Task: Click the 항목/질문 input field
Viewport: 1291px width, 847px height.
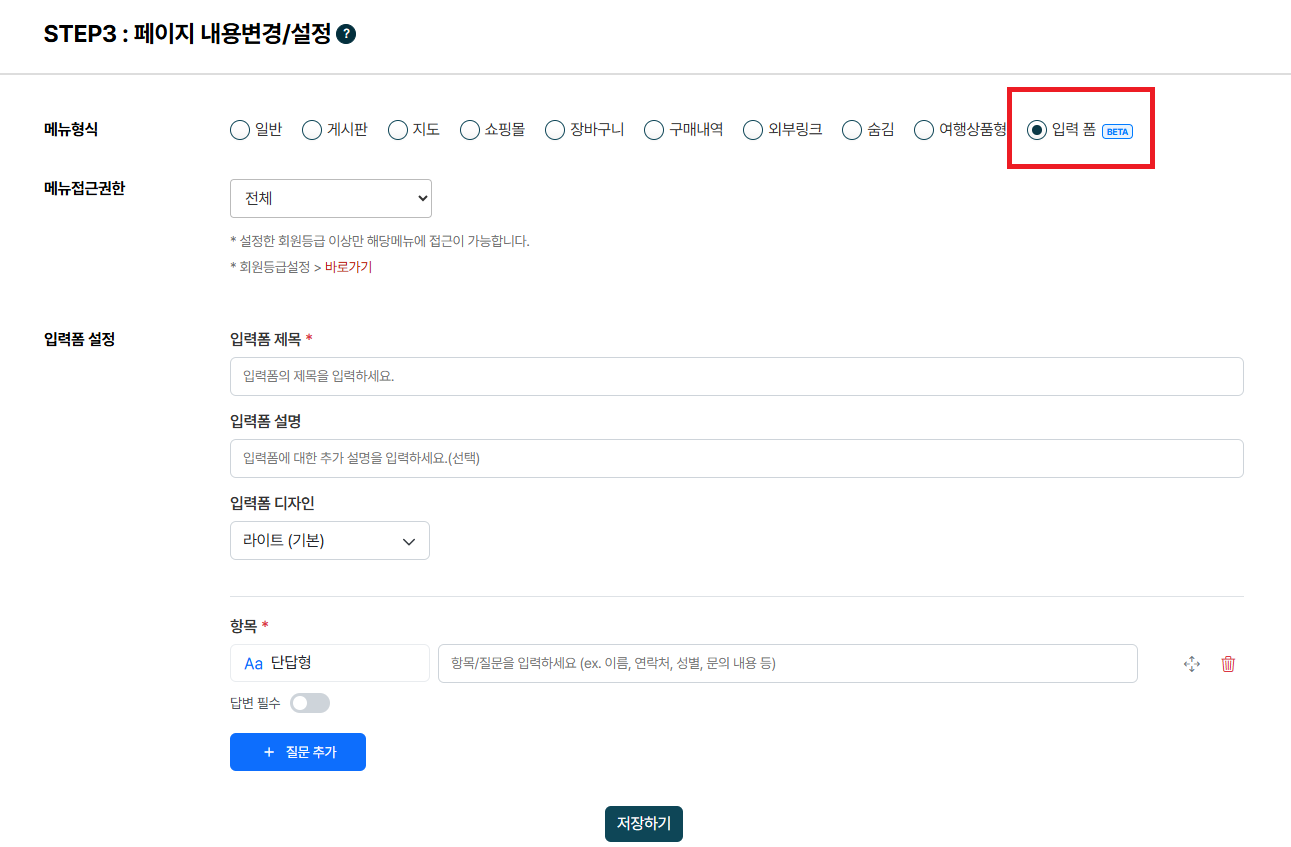Action: (x=788, y=663)
